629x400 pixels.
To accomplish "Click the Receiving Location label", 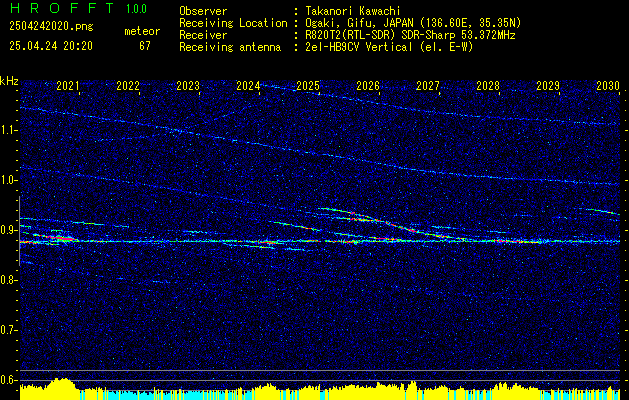I will click(x=233, y=23).
